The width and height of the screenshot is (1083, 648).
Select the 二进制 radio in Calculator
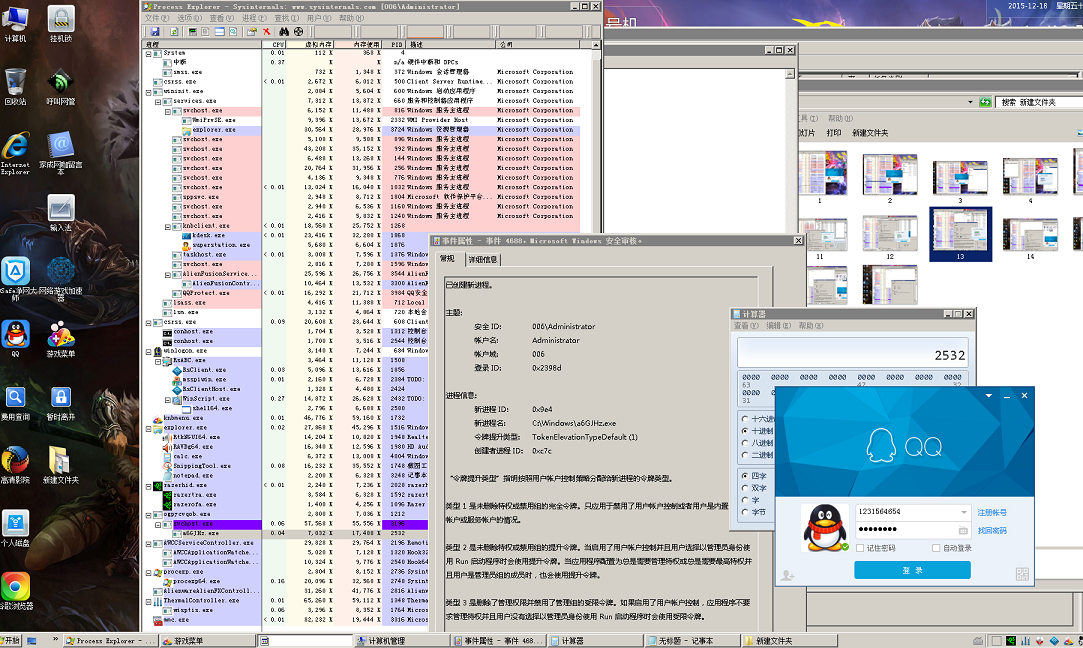click(x=745, y=455)
